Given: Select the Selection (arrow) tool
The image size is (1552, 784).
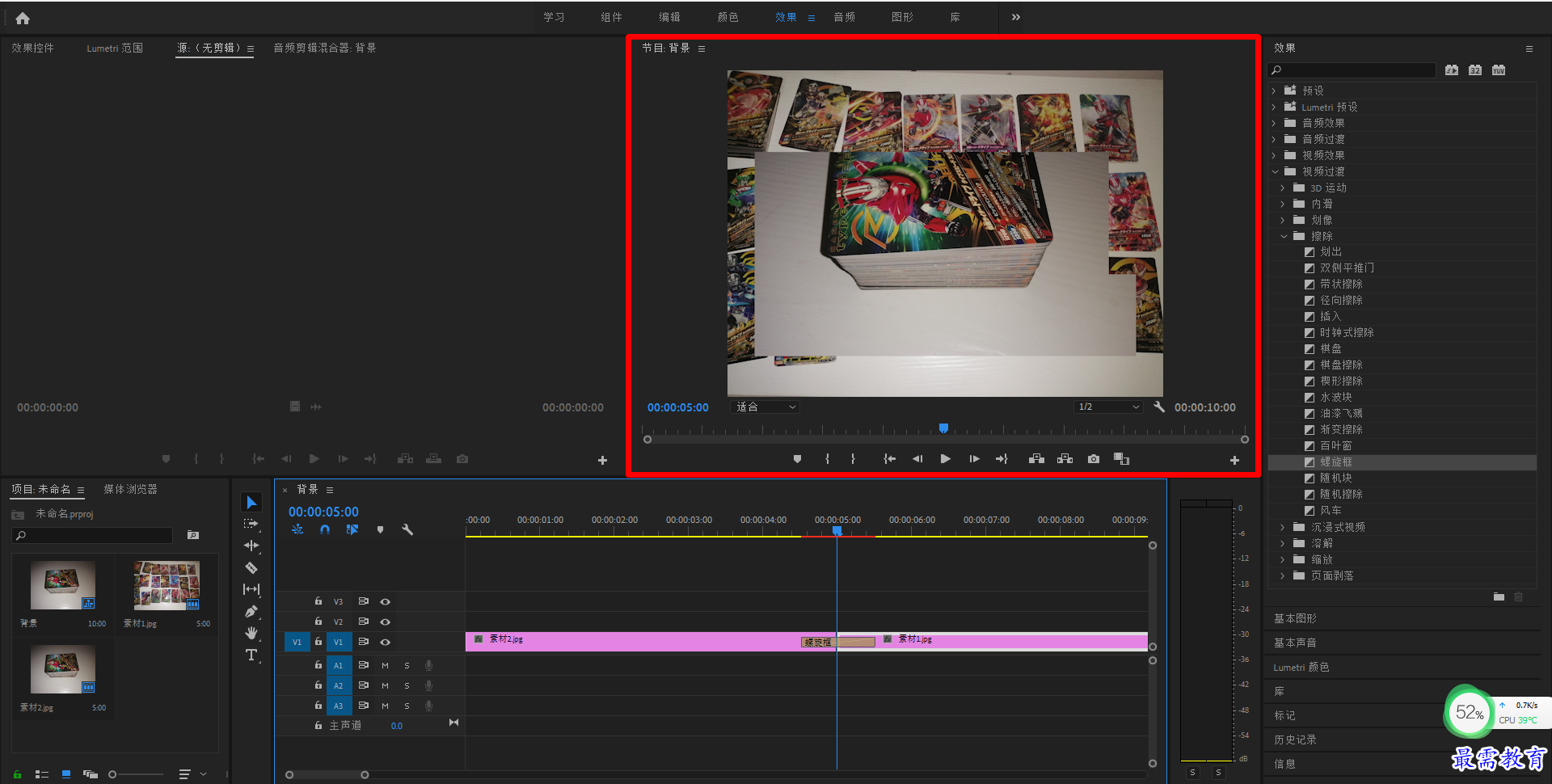Looking at the screenshot, I should tap(251, 503).
